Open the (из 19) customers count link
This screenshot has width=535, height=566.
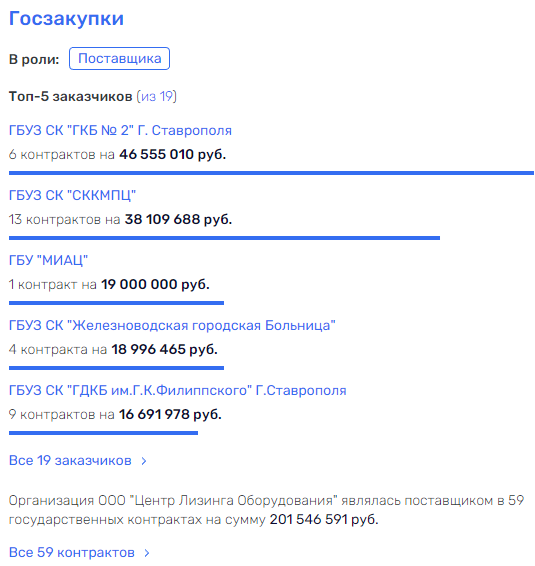click(157, 96)
